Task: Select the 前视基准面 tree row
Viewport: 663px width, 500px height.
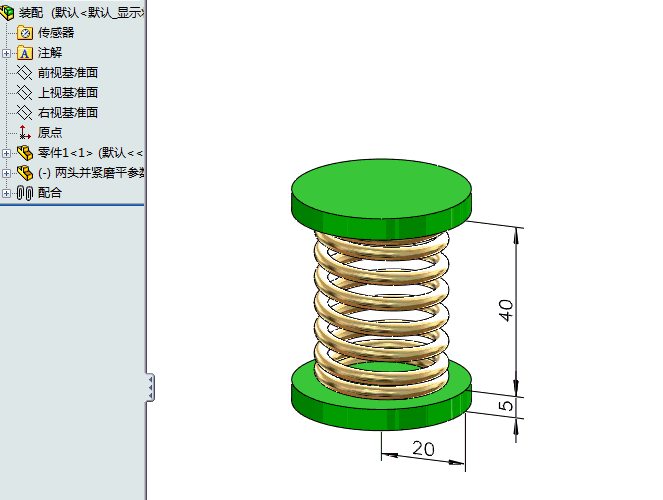Action: (x=68, y=73)
